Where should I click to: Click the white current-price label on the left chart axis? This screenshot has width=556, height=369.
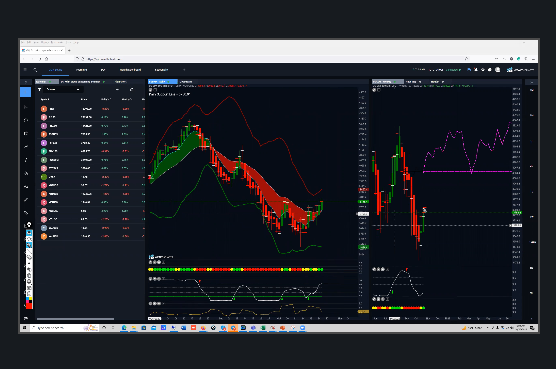[x=363, y=214]
